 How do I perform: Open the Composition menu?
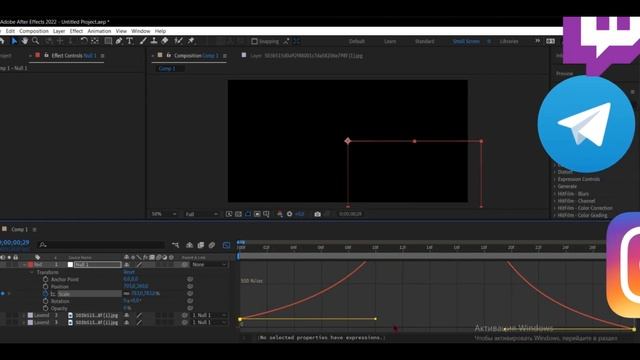pyautogui.click(x=34, y=31)
